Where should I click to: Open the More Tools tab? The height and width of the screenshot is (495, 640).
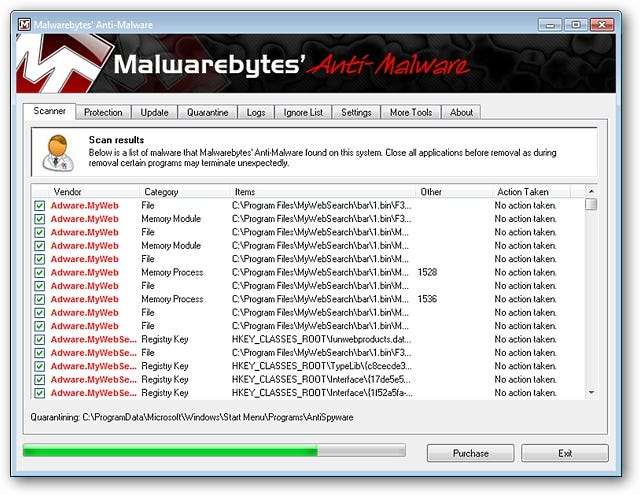411,112
